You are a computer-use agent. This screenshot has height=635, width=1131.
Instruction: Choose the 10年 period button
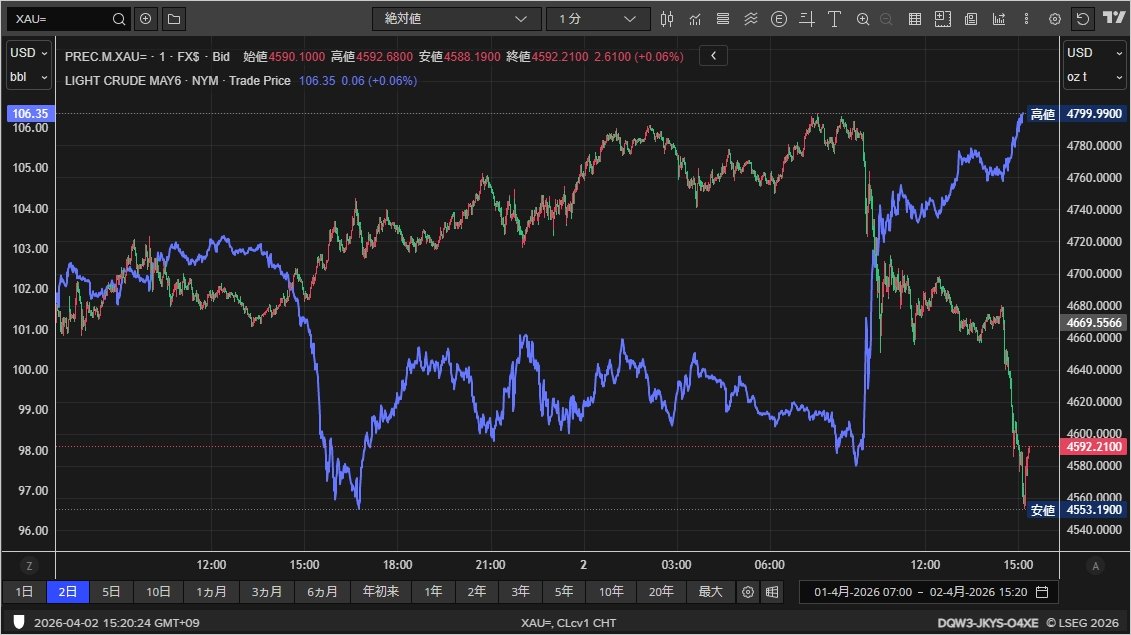pos(611,592)
